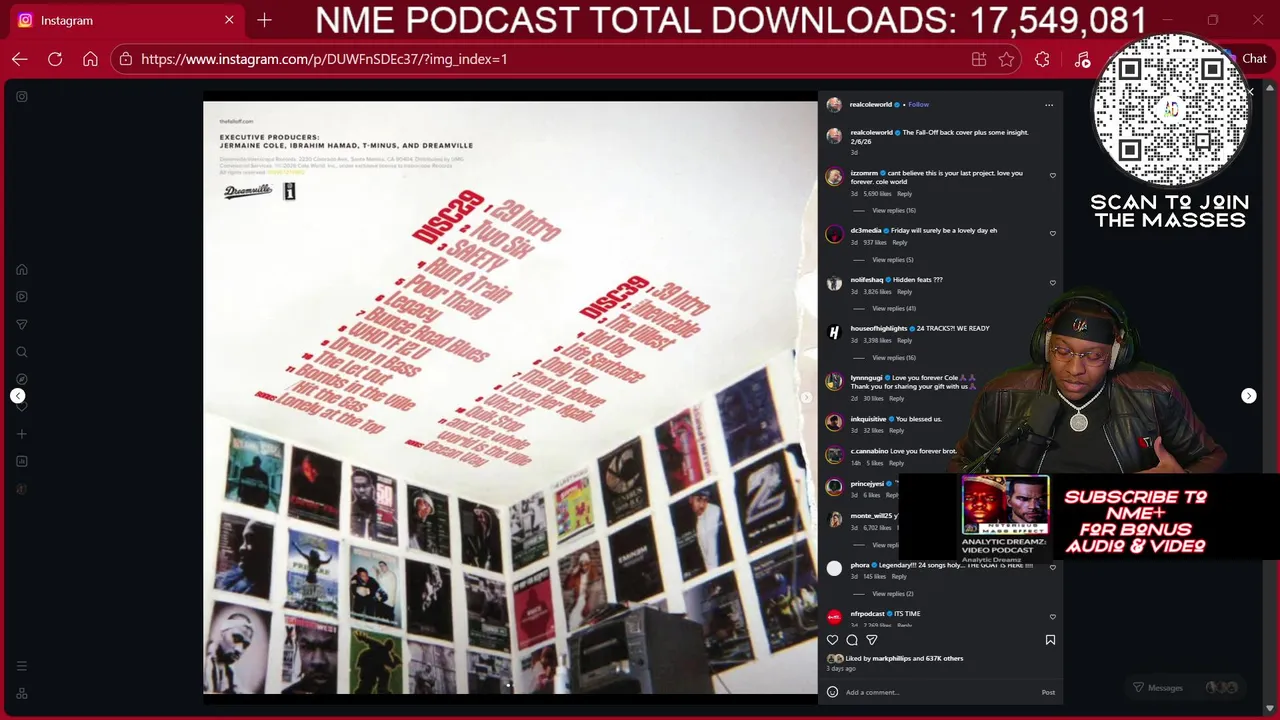Share the post via paper-plane icon

(x=872, y=640)
